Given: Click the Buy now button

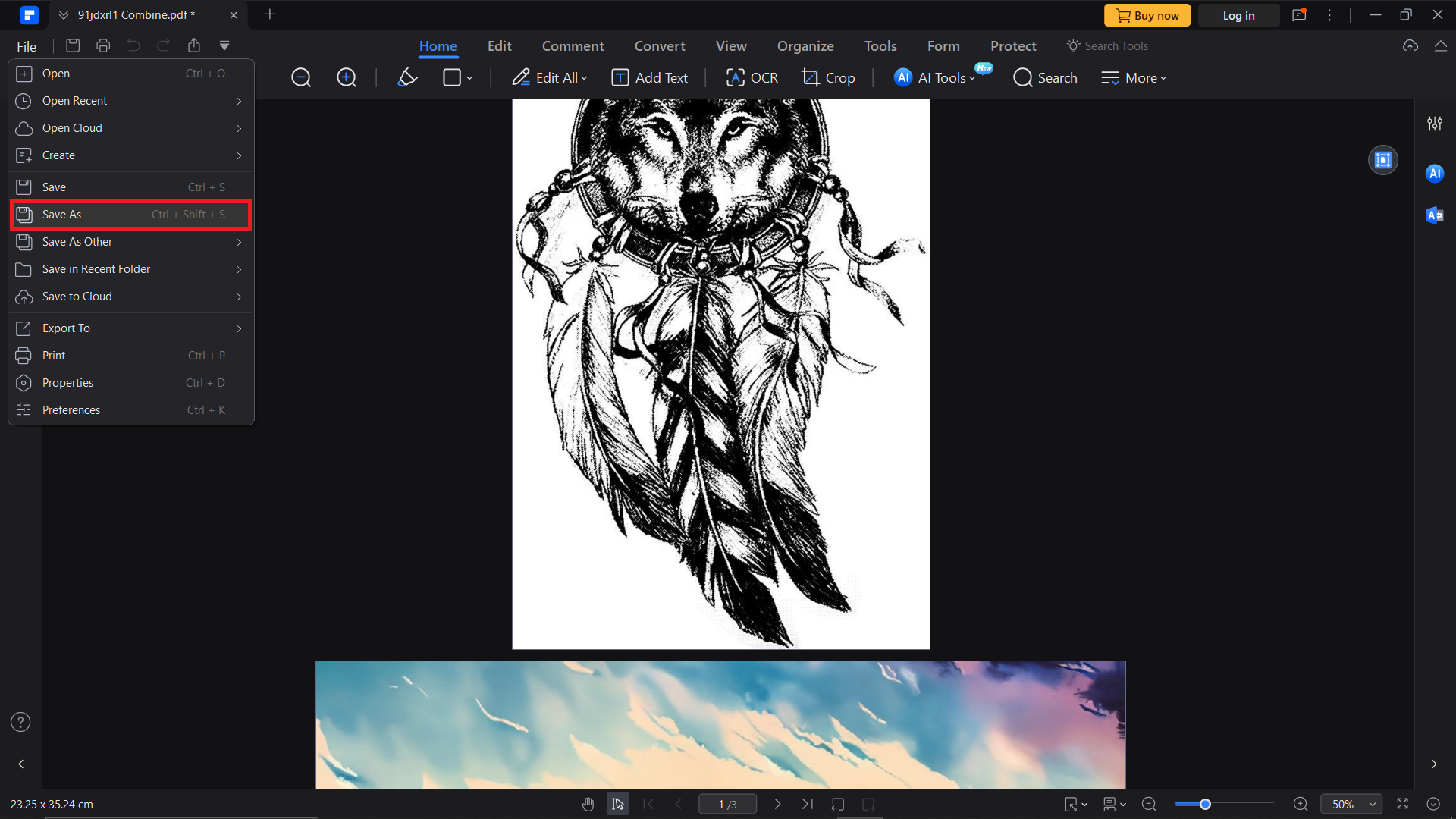Looking at the screenshot, I should pos(1147,15).
